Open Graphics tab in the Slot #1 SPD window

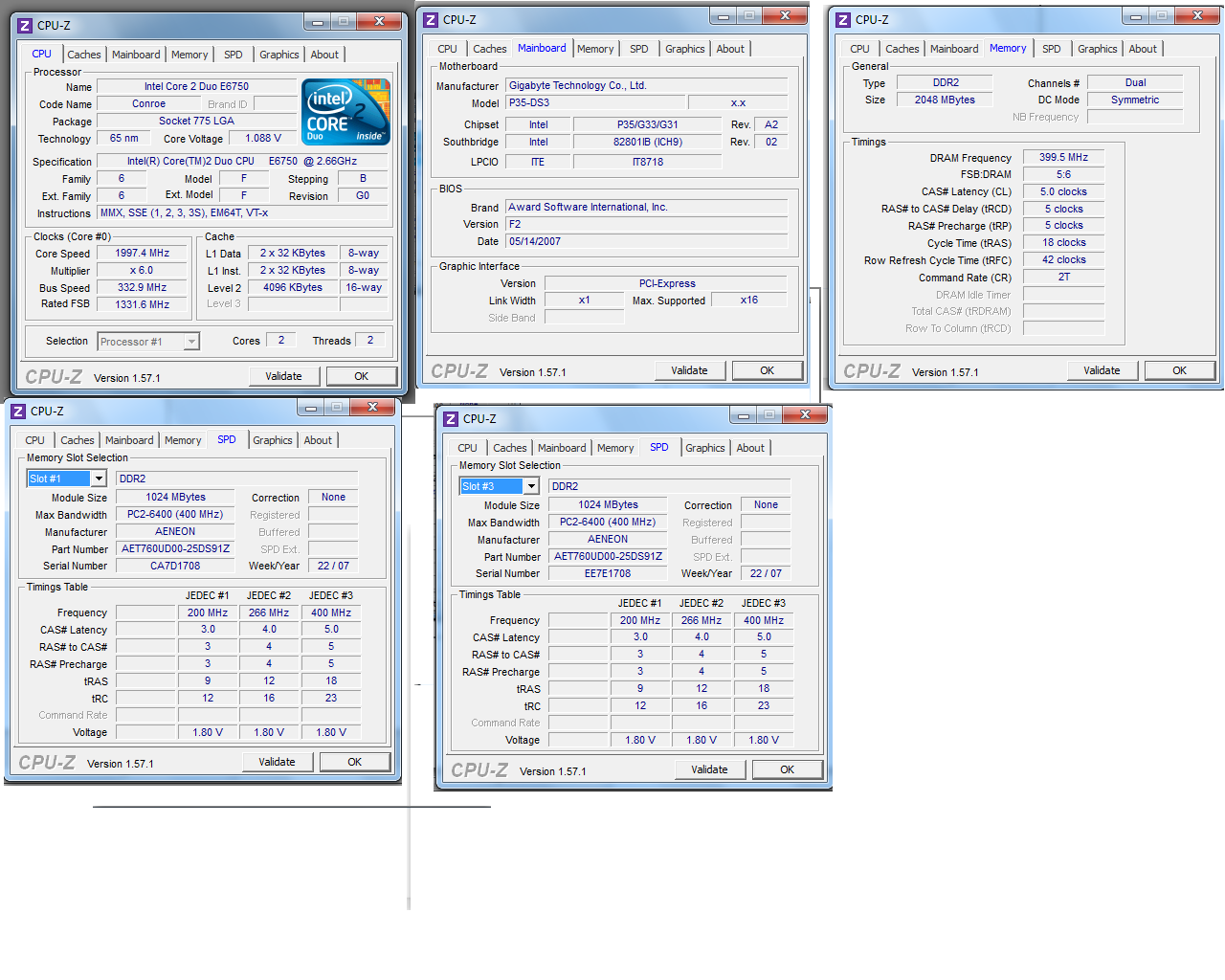[273, 440]
